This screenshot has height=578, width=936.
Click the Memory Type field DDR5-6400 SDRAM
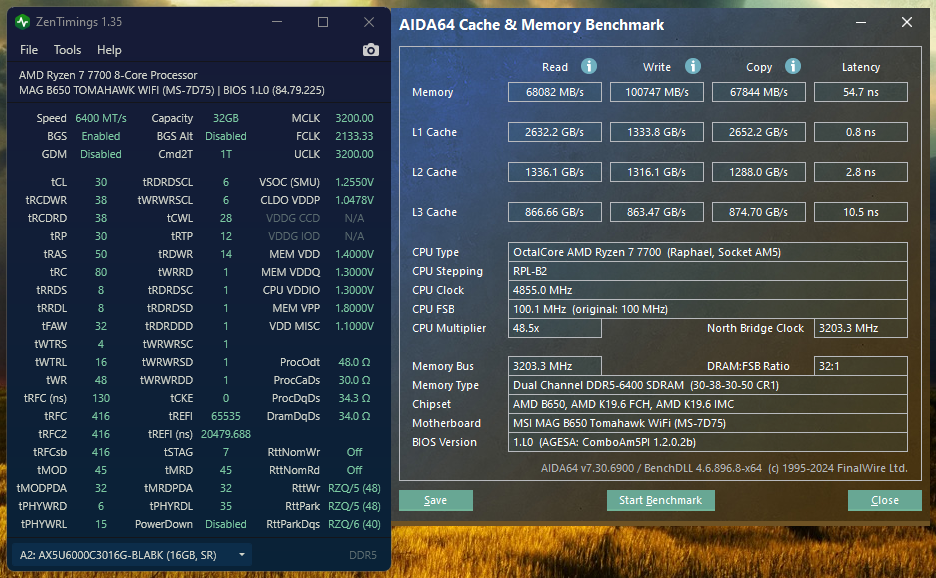[707, 385]
